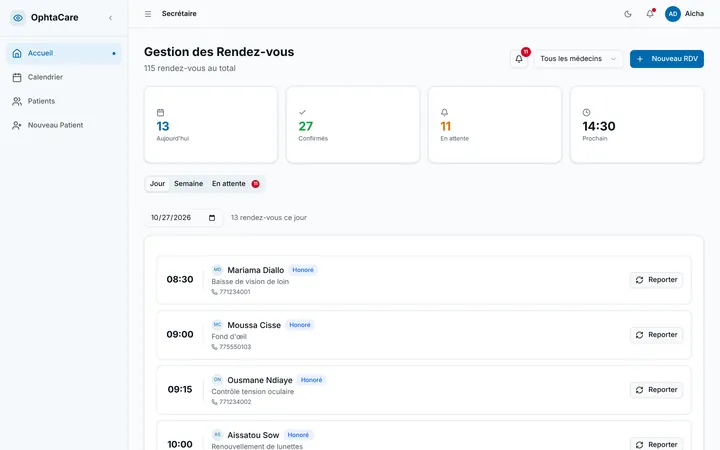Toggle dark mode with the moon icon
Screen dimensions: 720x450
(628, 14)
